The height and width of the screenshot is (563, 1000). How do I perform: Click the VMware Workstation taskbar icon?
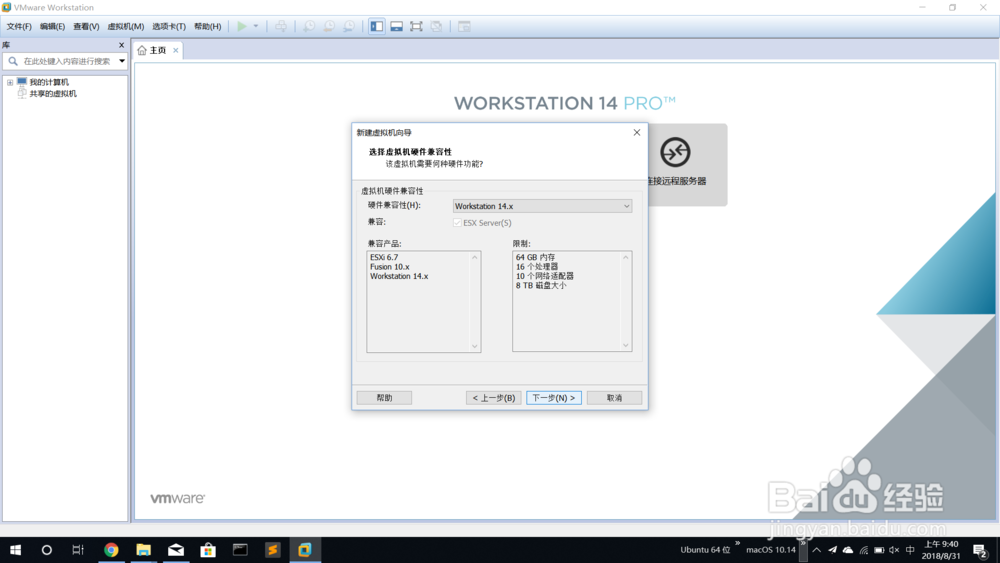tap(305, 550)
